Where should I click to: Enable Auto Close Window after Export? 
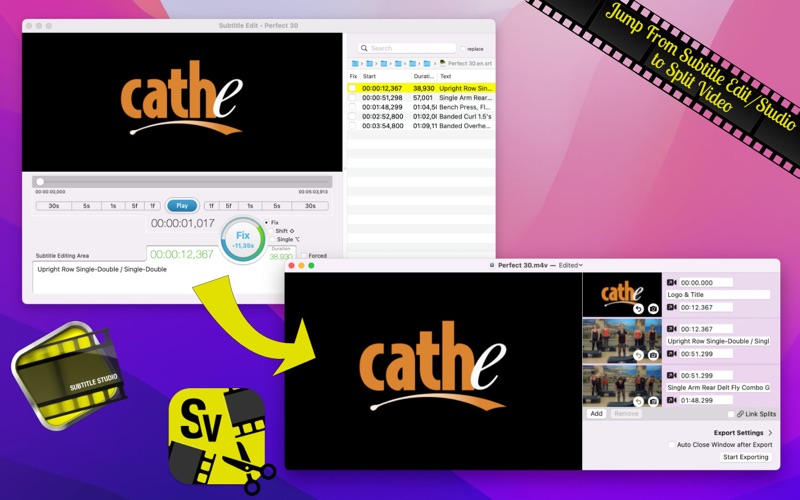click(671, 444)
